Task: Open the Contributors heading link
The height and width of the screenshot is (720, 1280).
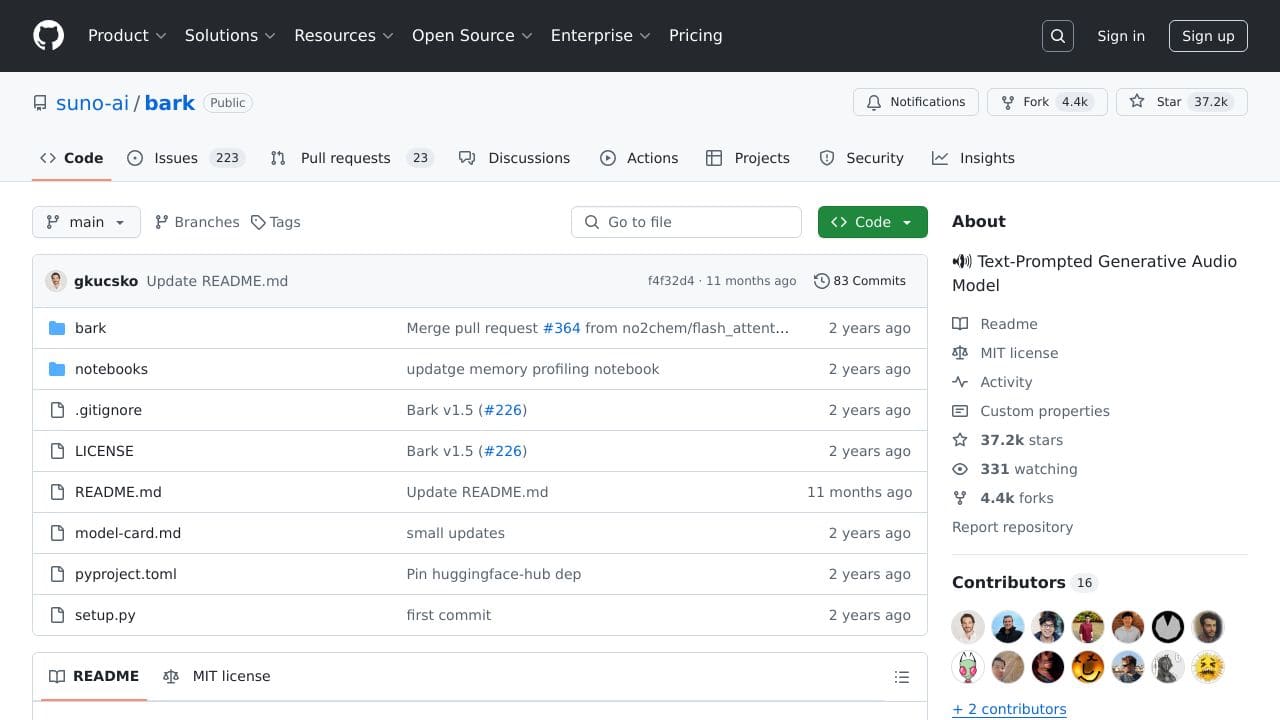Action: pyautogui.click(x=1024, y=582)
